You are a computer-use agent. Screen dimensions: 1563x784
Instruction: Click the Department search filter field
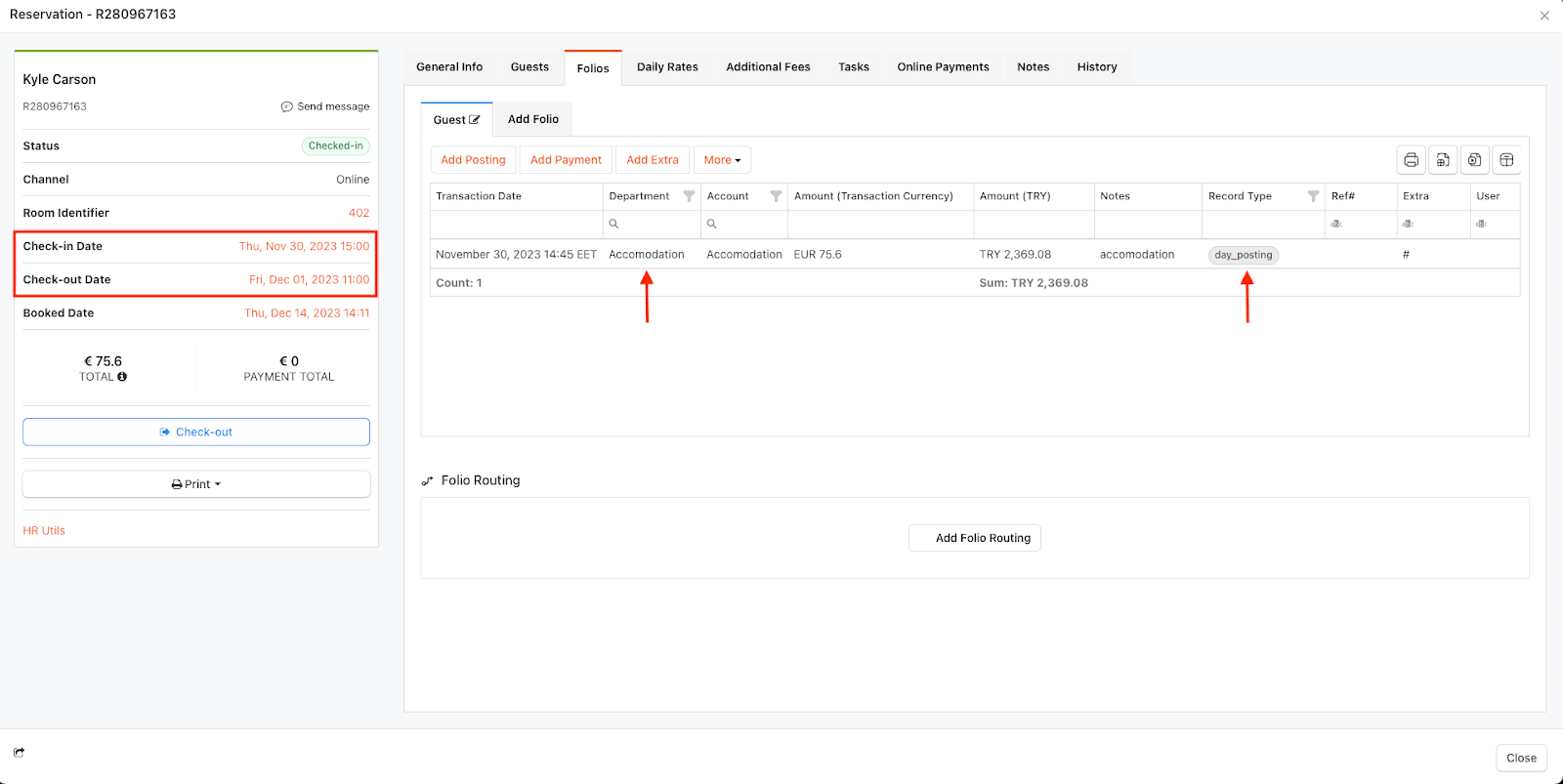click(x=656, y=225)
